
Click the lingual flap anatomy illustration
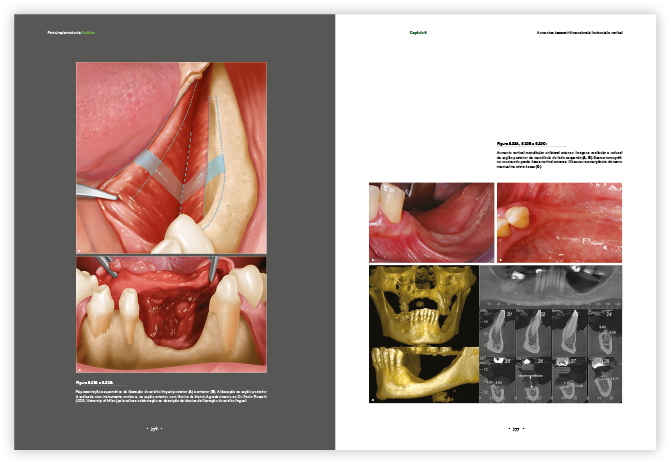172,157
